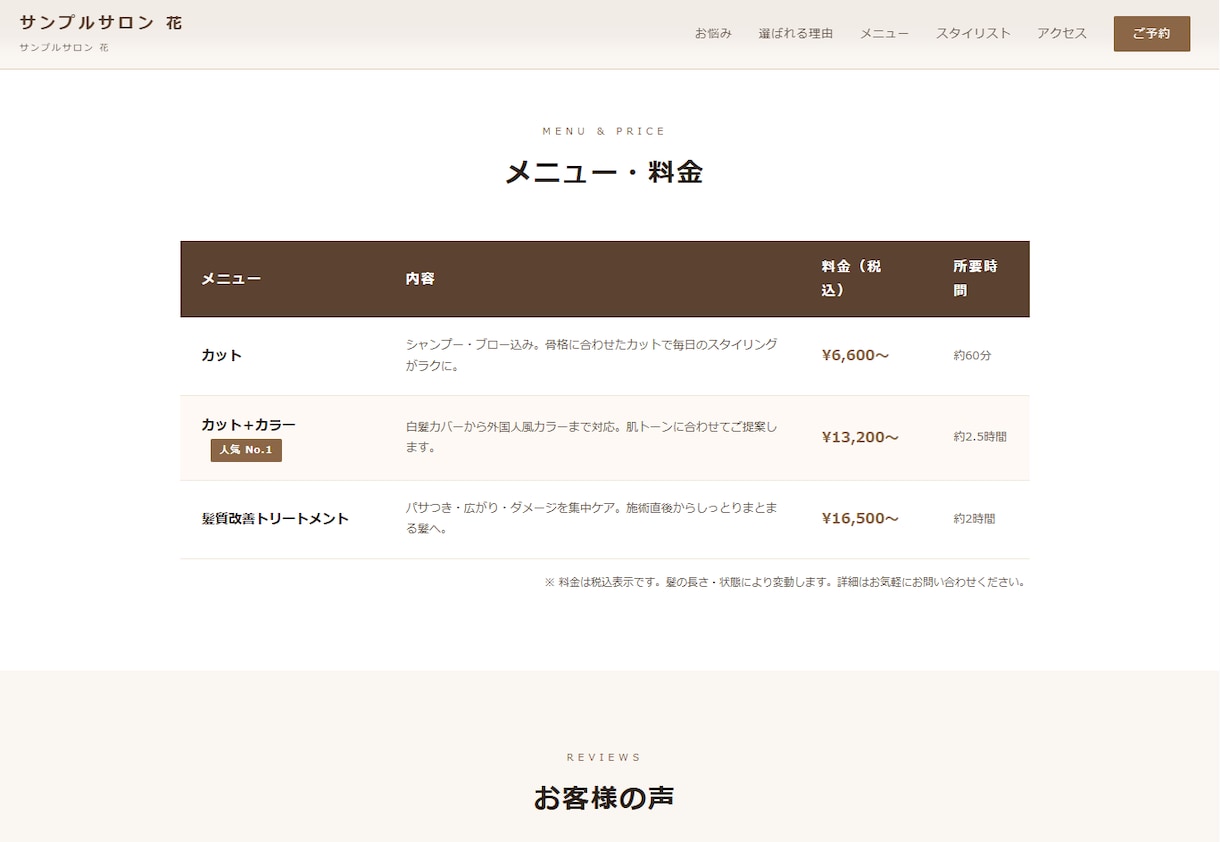Screen dimensions: 1220x842
Task: Click the サンプルサロン 花 site logo
Action: (x=100, y=22)
